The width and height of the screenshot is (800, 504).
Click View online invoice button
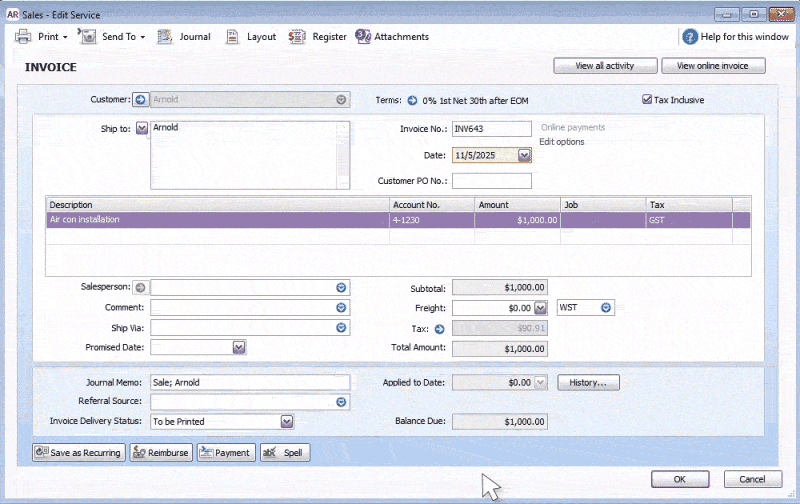[713, 66]
